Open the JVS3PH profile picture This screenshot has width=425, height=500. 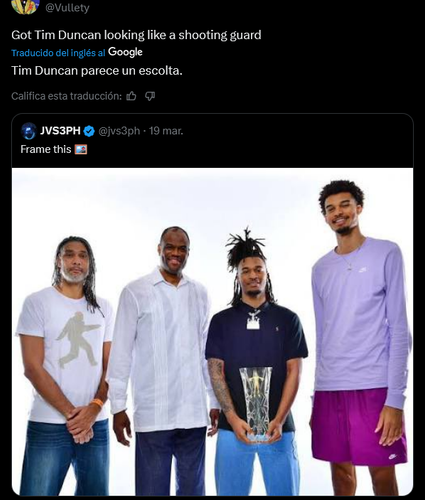pyautogui.click(x=29, y=131)
